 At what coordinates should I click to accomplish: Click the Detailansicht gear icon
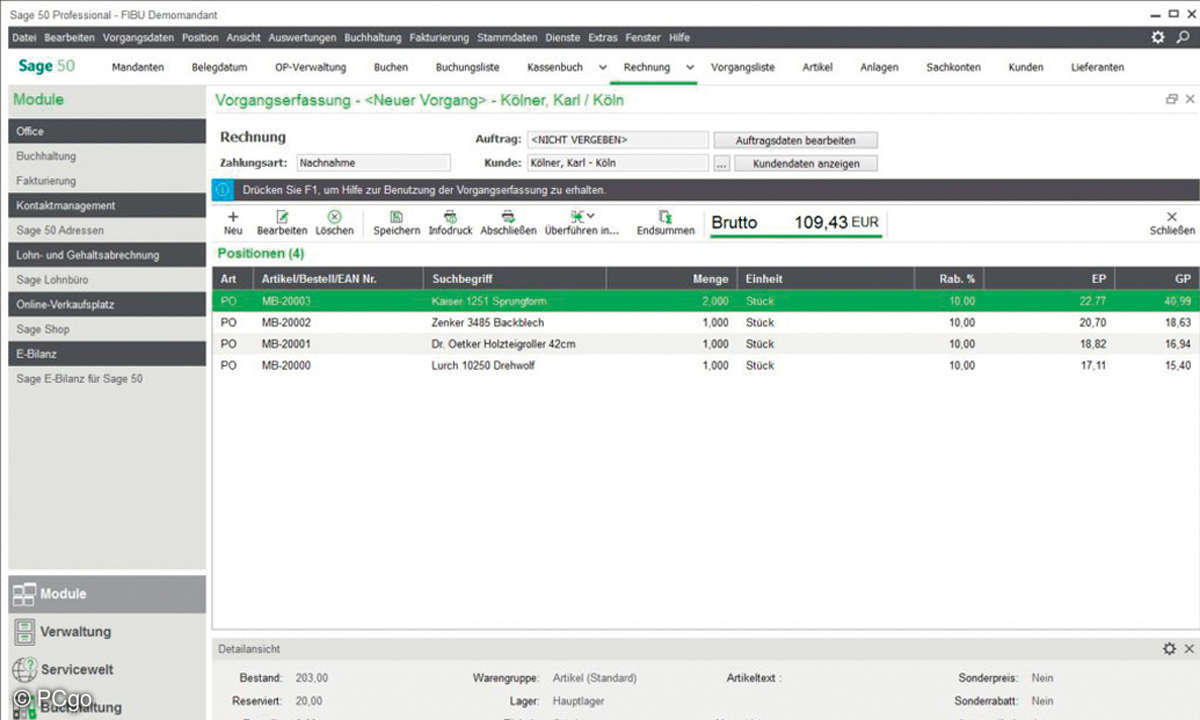point(1169,649)
